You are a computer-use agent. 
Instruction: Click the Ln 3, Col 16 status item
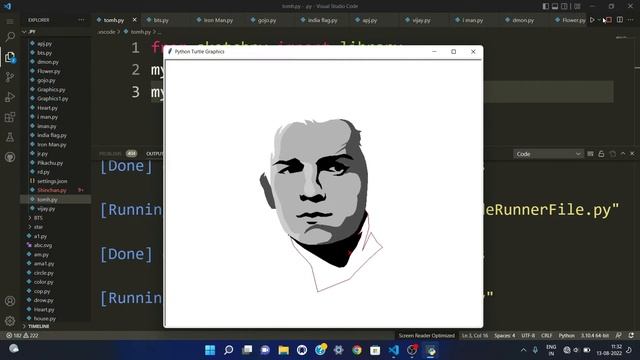[475, 336]
